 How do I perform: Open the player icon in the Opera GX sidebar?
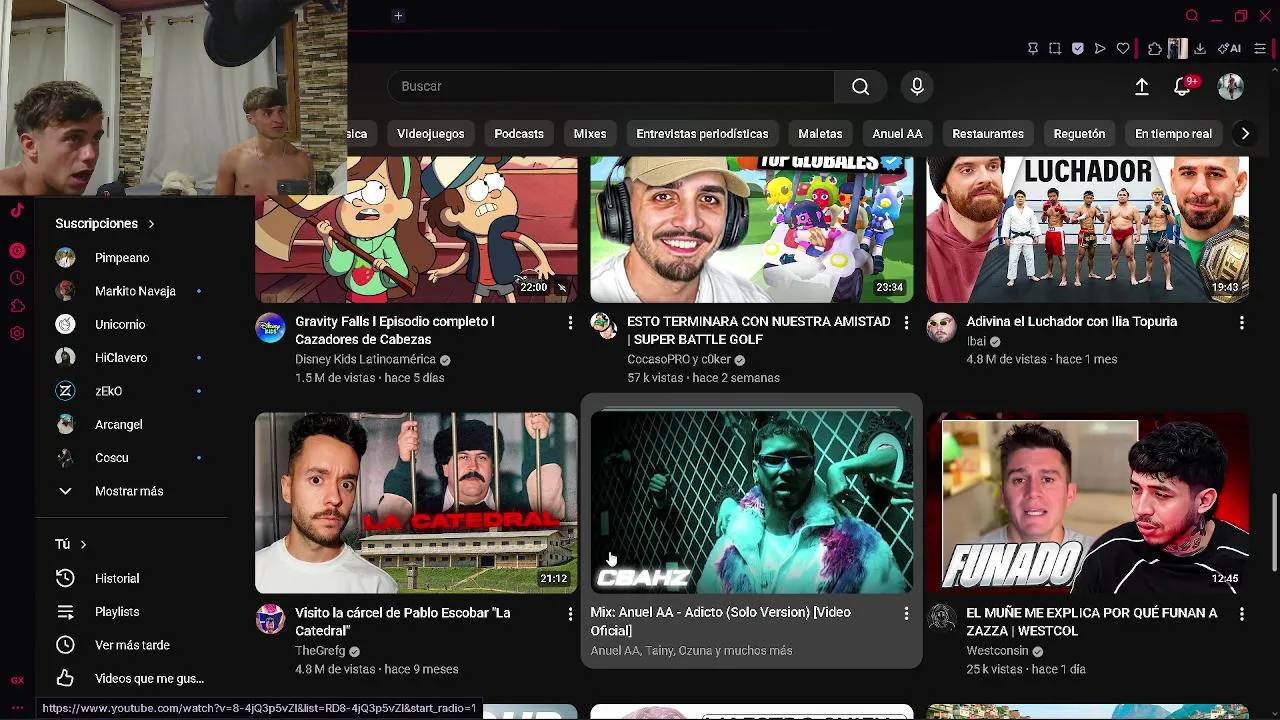(17, 250)
